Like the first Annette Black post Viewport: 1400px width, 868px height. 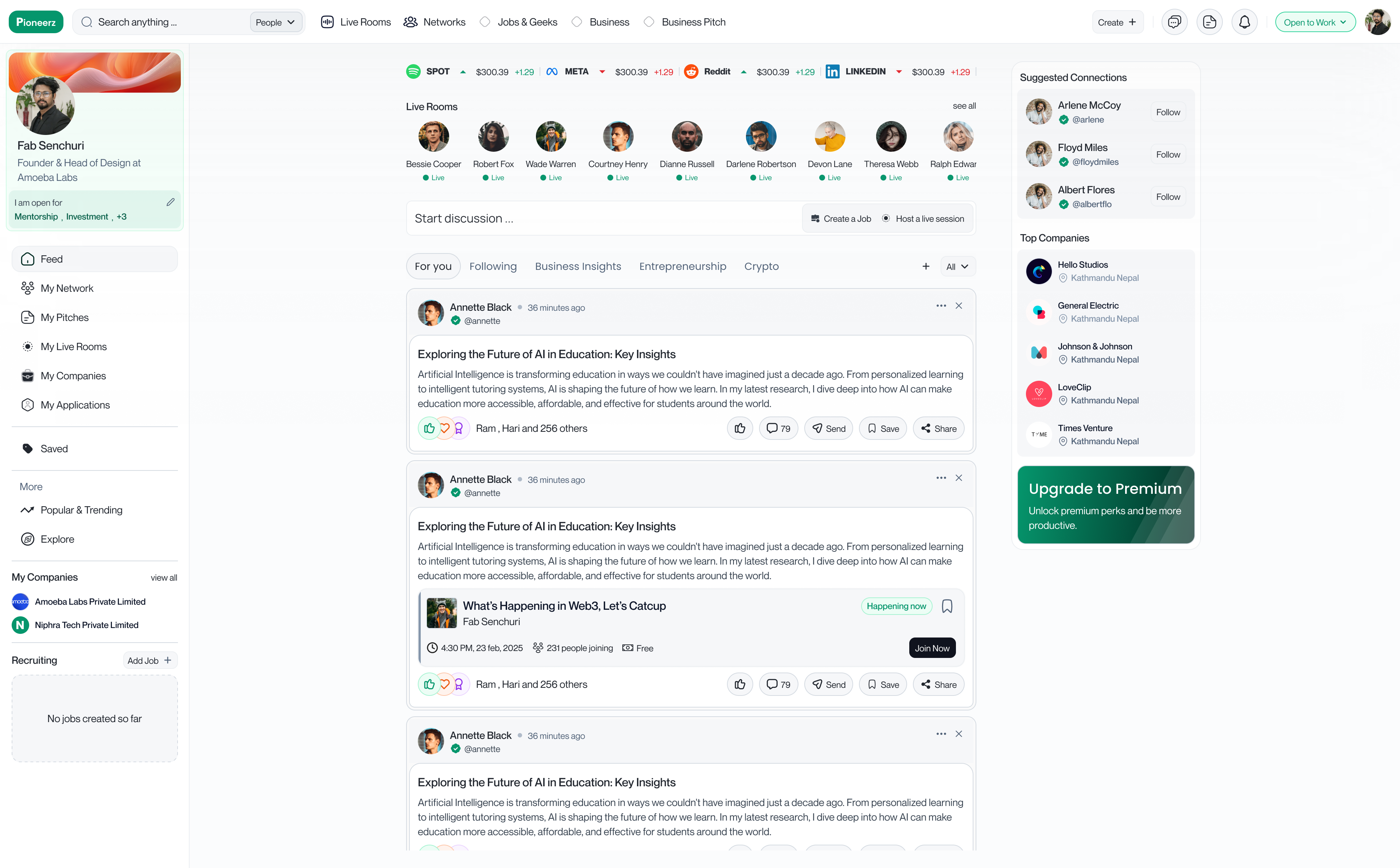click(740, 428)
